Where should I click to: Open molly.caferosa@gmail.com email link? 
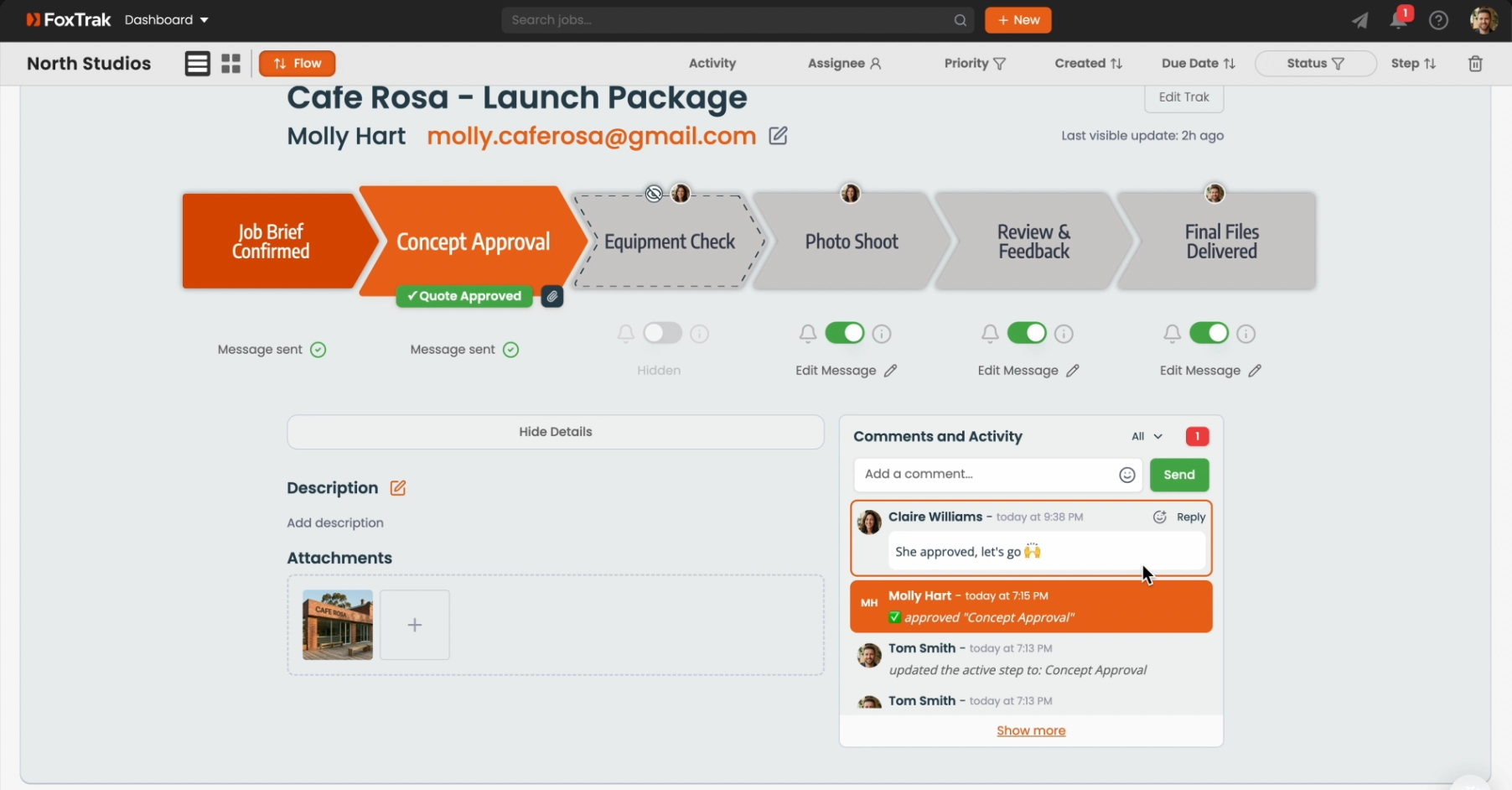coord(592,136)
